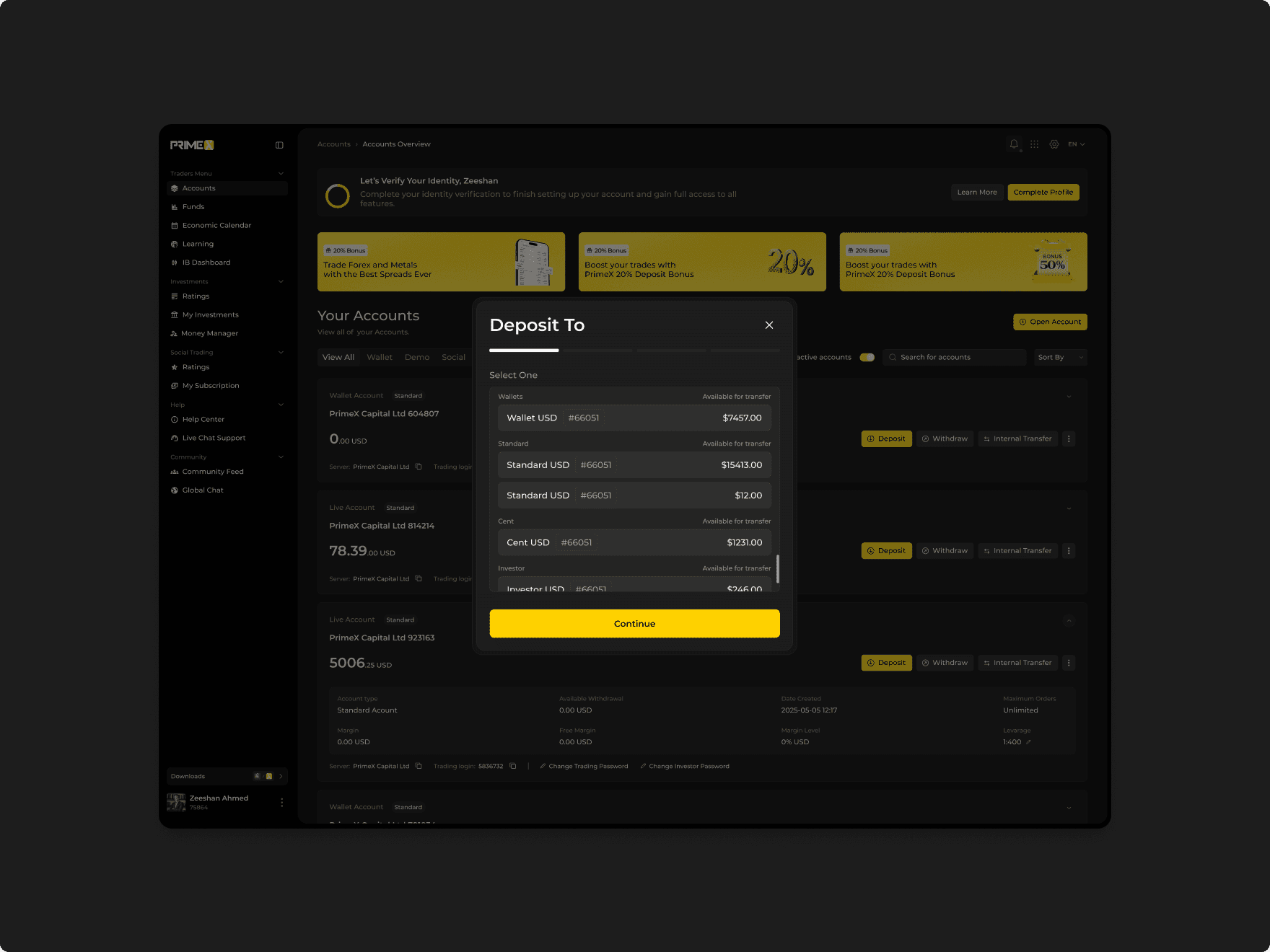Click the Learn More button
1270x952 pixels.
tap(977, 192)
